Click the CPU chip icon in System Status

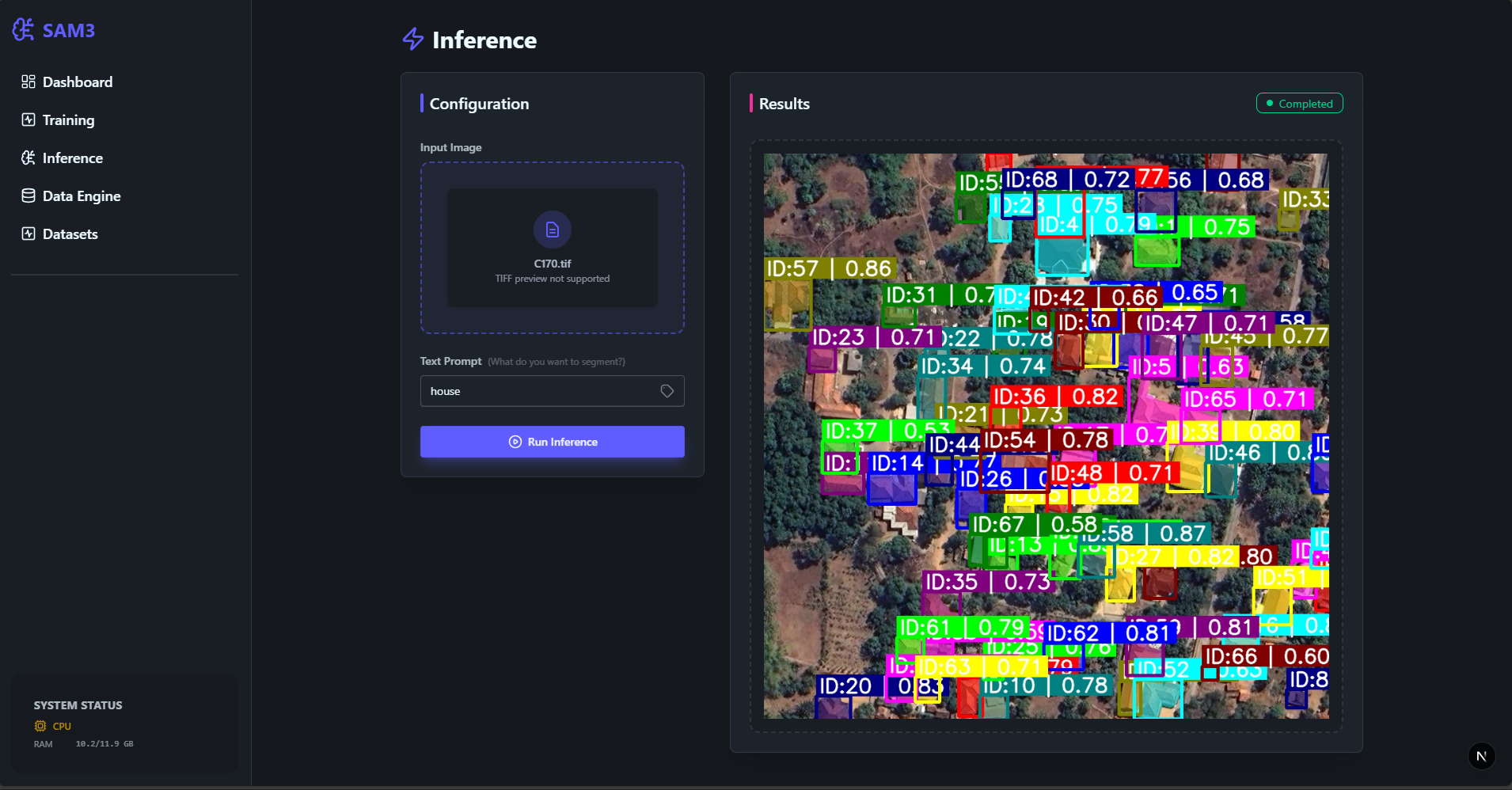pyautogui.click(x=40, y=726)
